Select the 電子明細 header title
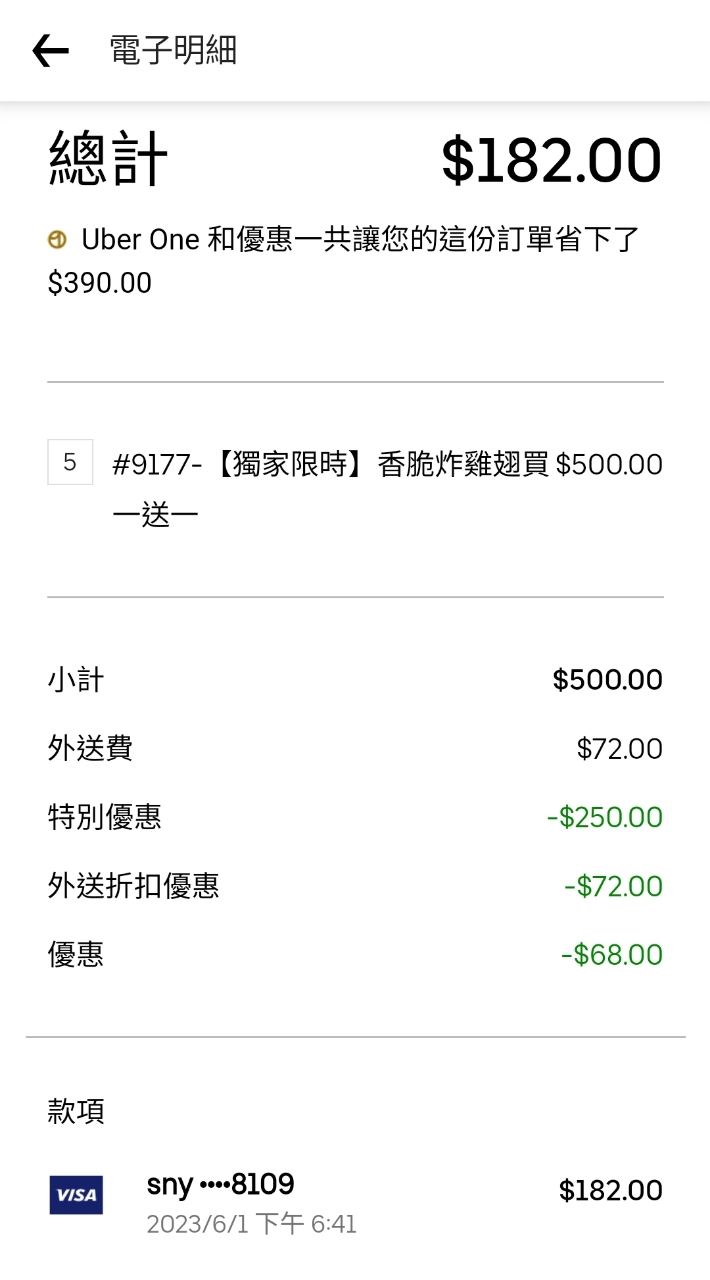 pyautogui.click(x=173, y=50)
